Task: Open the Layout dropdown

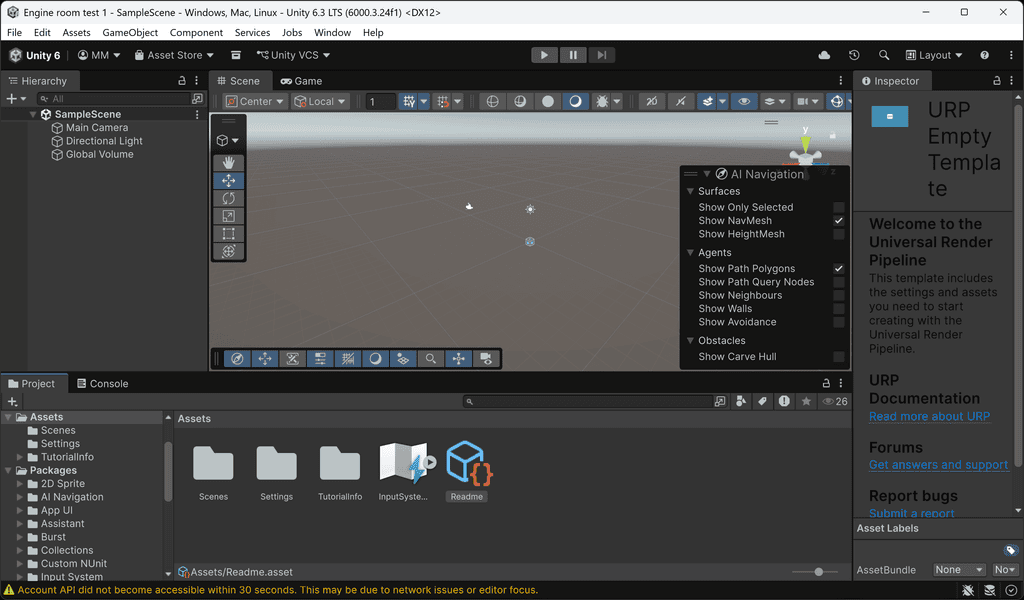Action: coord(934,55)
